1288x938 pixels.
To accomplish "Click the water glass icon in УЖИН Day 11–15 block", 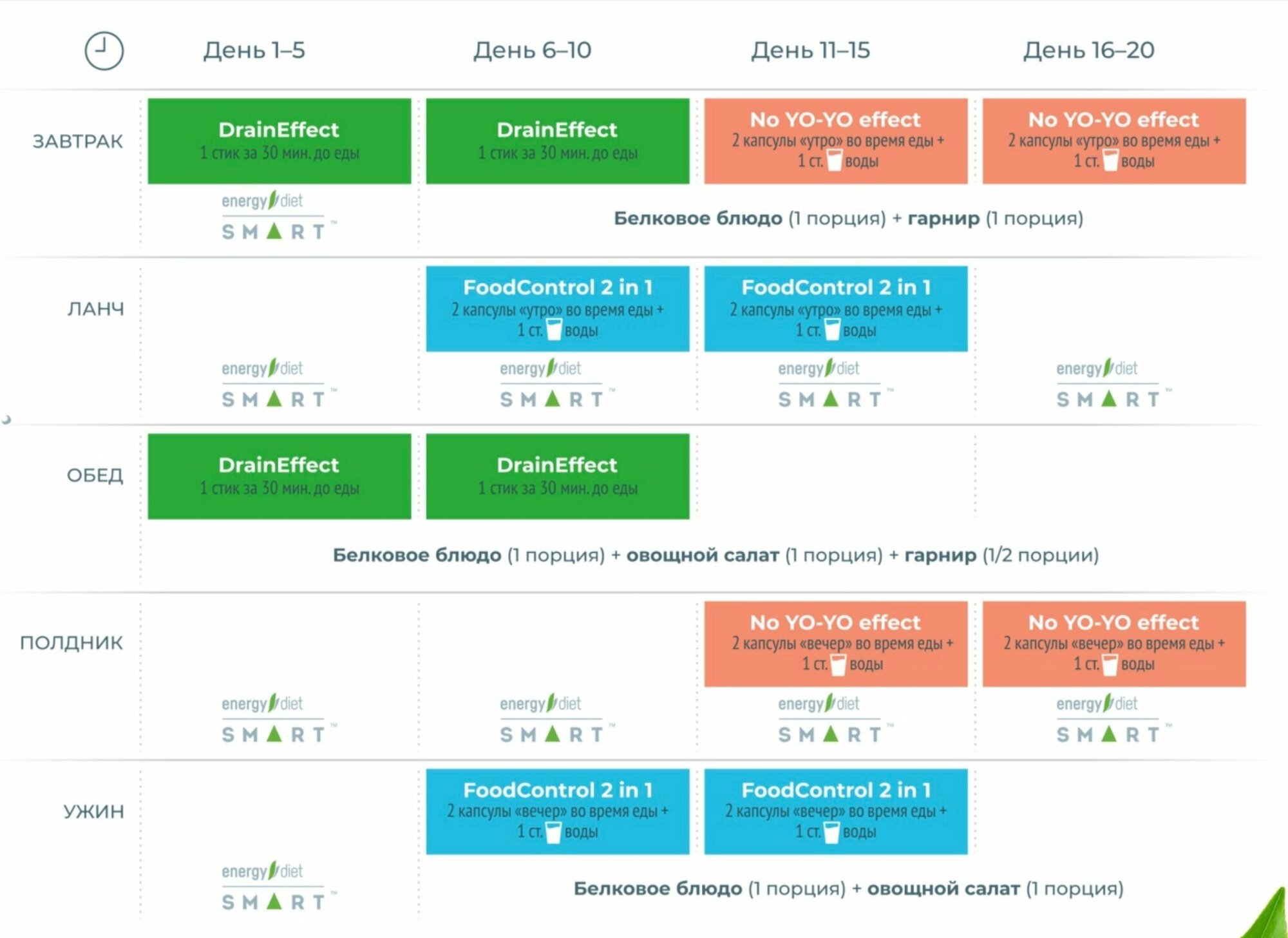I will click(832, 832).
